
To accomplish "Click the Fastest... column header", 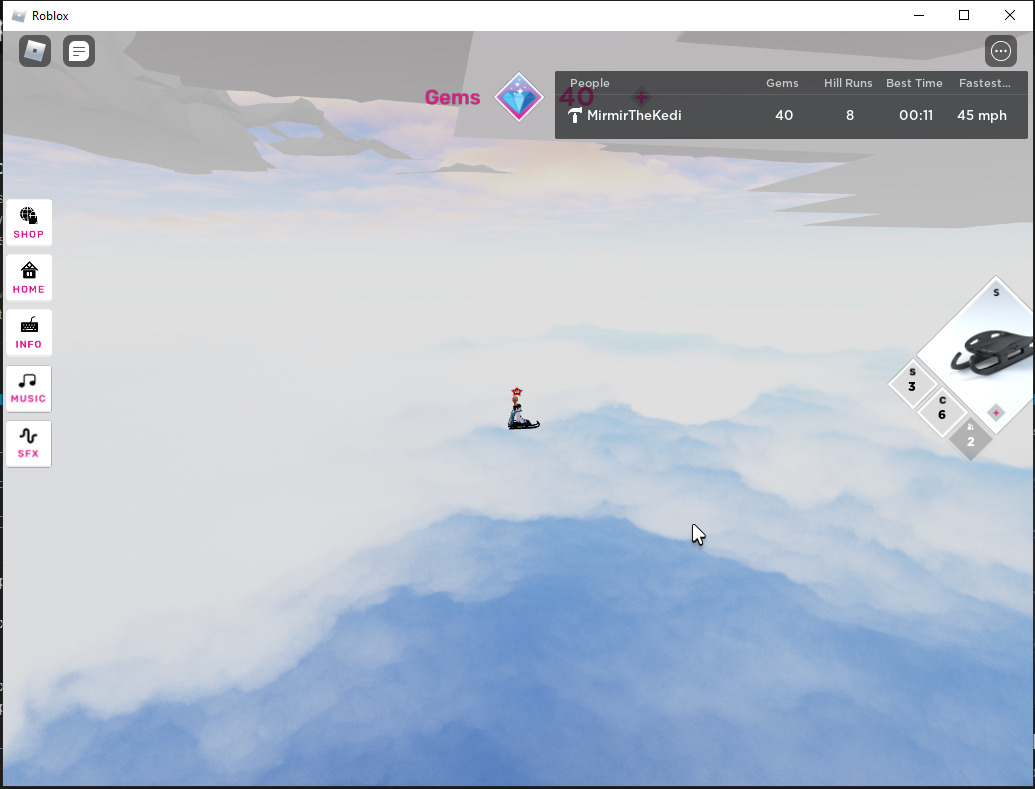I will point(985,83).
